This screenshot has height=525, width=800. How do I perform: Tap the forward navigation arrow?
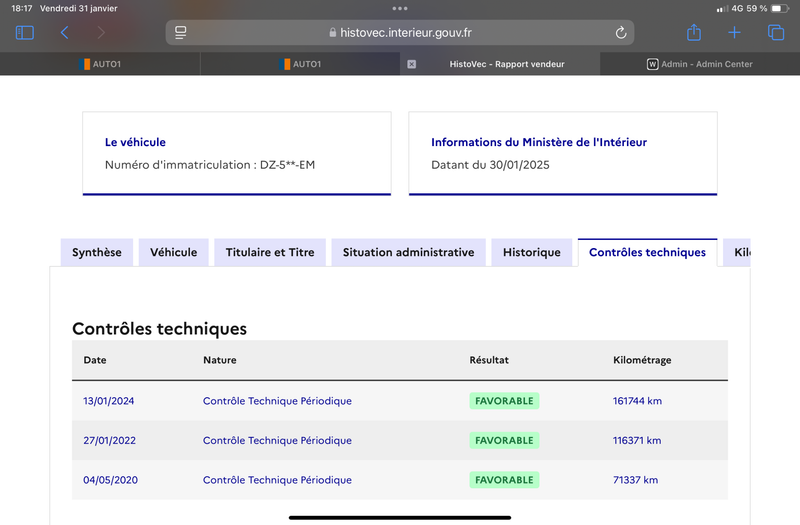click(x=101, y=33)
